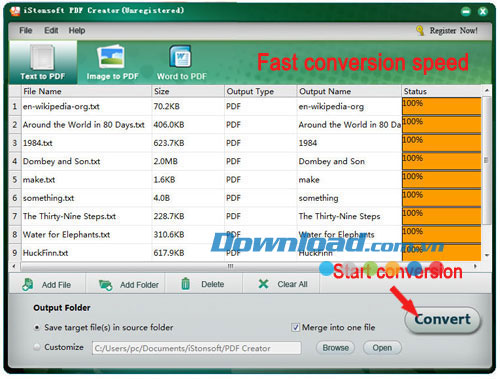Click the Status column header
The image size is (500, 379).
click(x=442, y=91)
